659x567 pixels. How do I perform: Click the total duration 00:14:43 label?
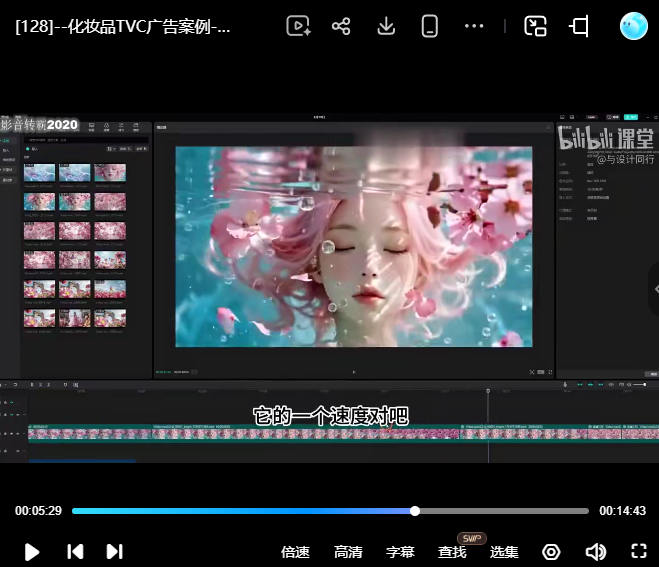click(x=622, y=511)
